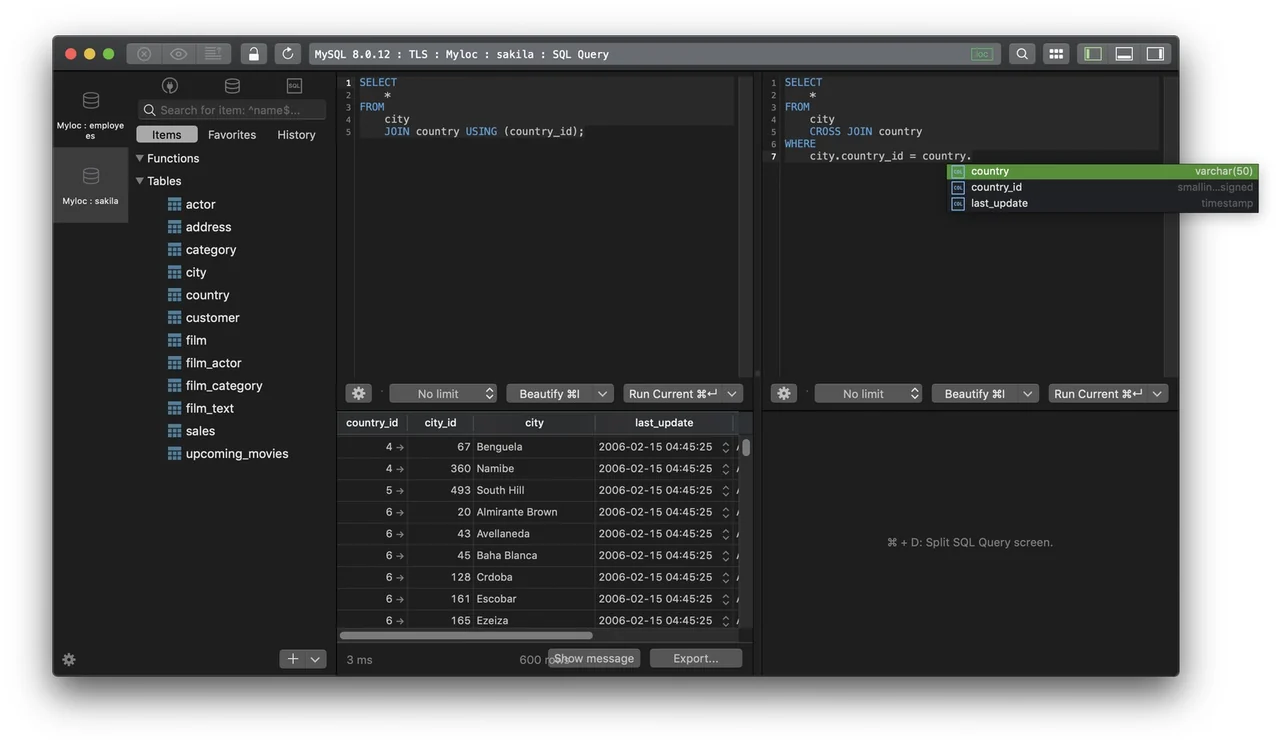Click the lock icon in the toolbar
The width and height of the screenshot is (1280, 746).
(254, 54)
